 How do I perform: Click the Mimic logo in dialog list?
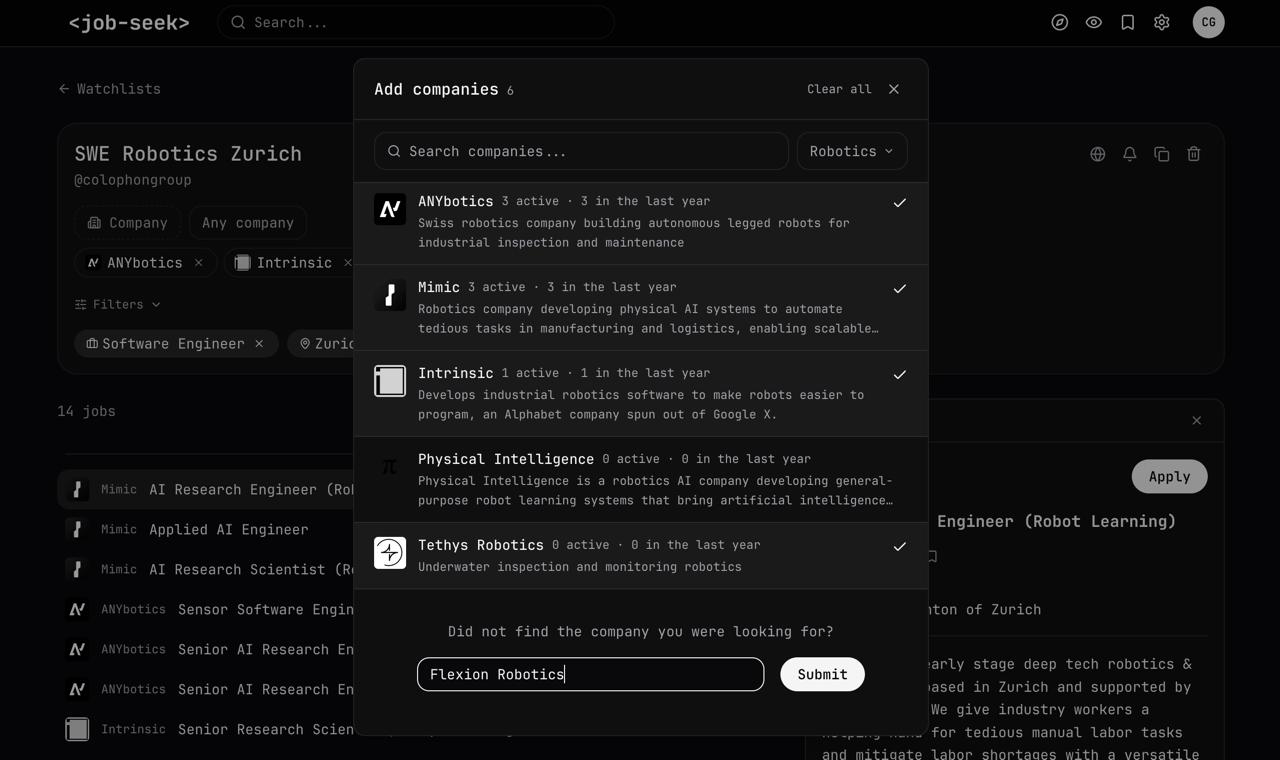390,295
